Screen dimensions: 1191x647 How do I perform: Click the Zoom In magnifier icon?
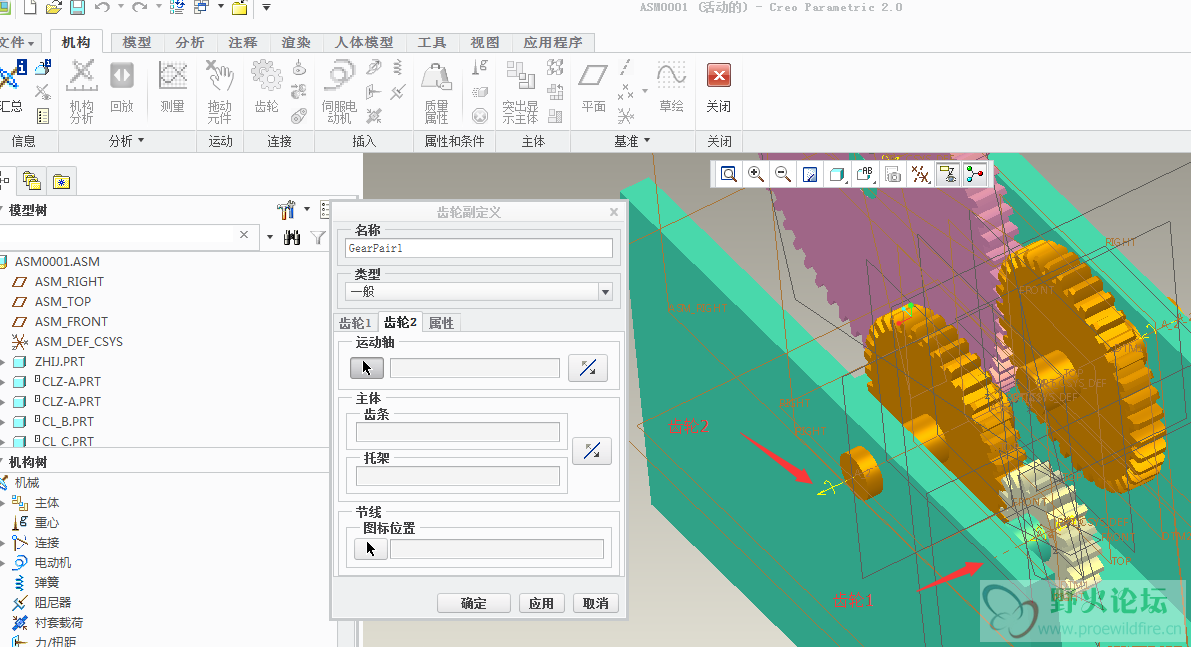756,175
